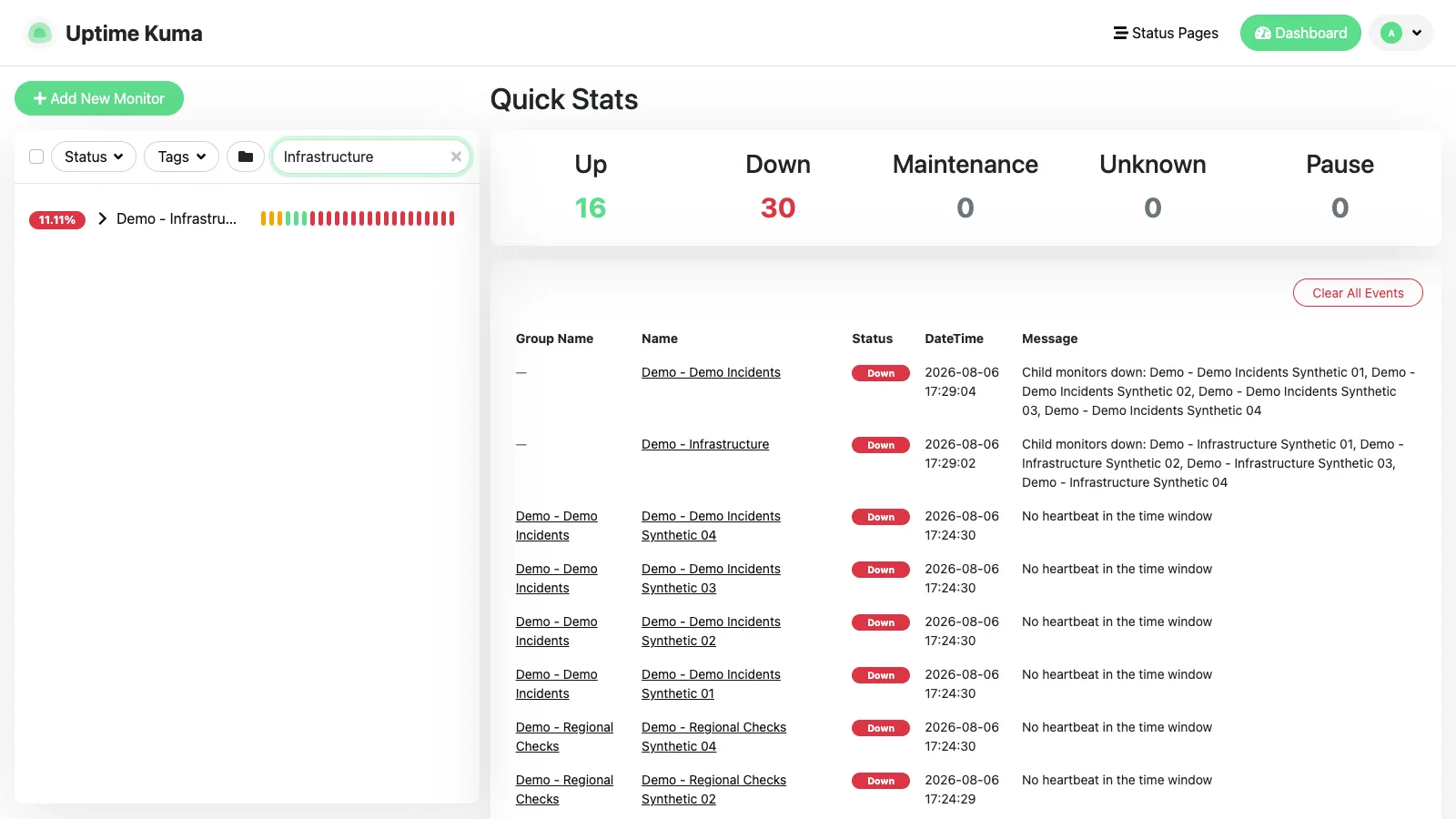Open group link in Demo Incidents Synthetic 03 row
Screen dimensions: 1456x819
pos(556,578)
